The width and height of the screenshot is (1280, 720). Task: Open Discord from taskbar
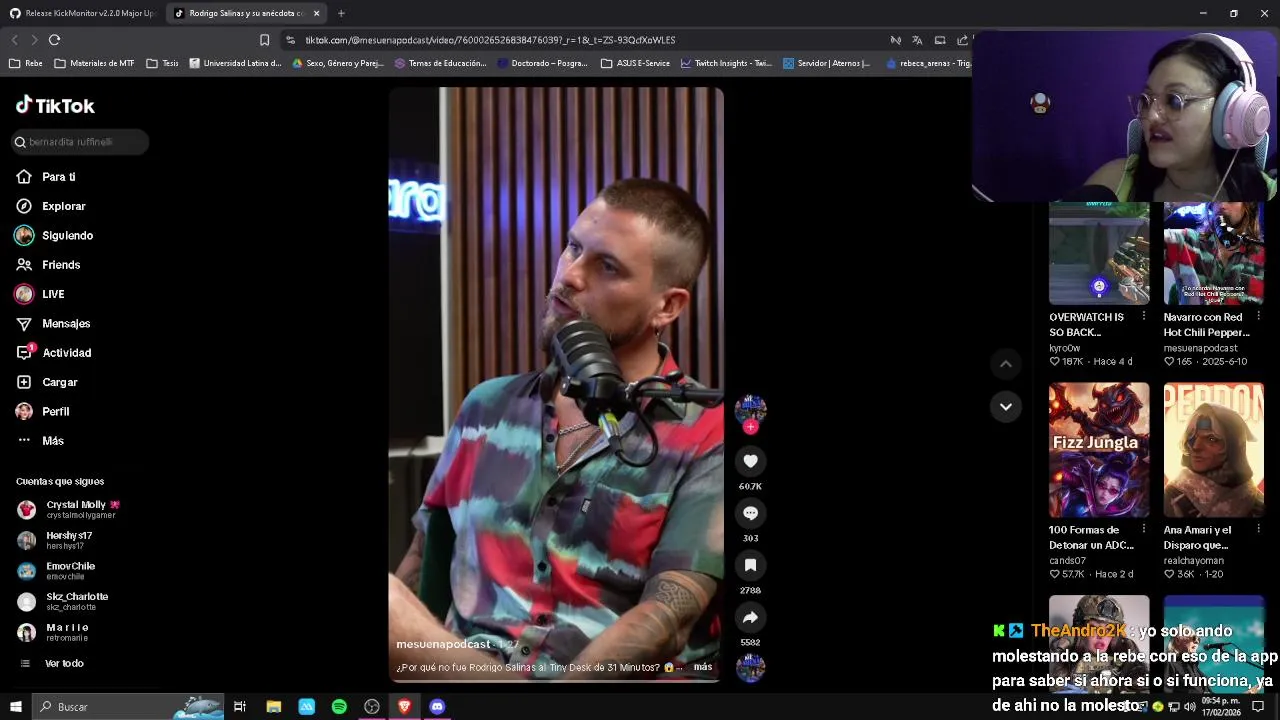coord(437,707)
